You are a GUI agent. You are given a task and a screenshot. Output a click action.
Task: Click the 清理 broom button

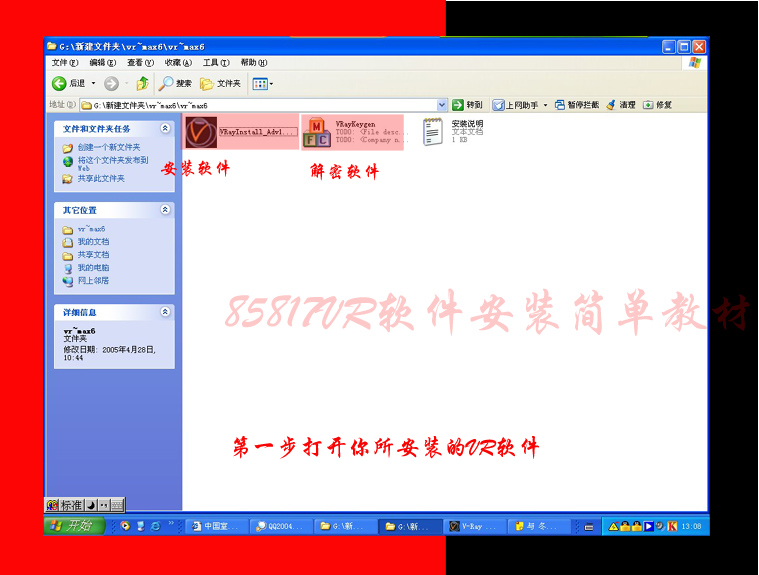tap(621, 105)
